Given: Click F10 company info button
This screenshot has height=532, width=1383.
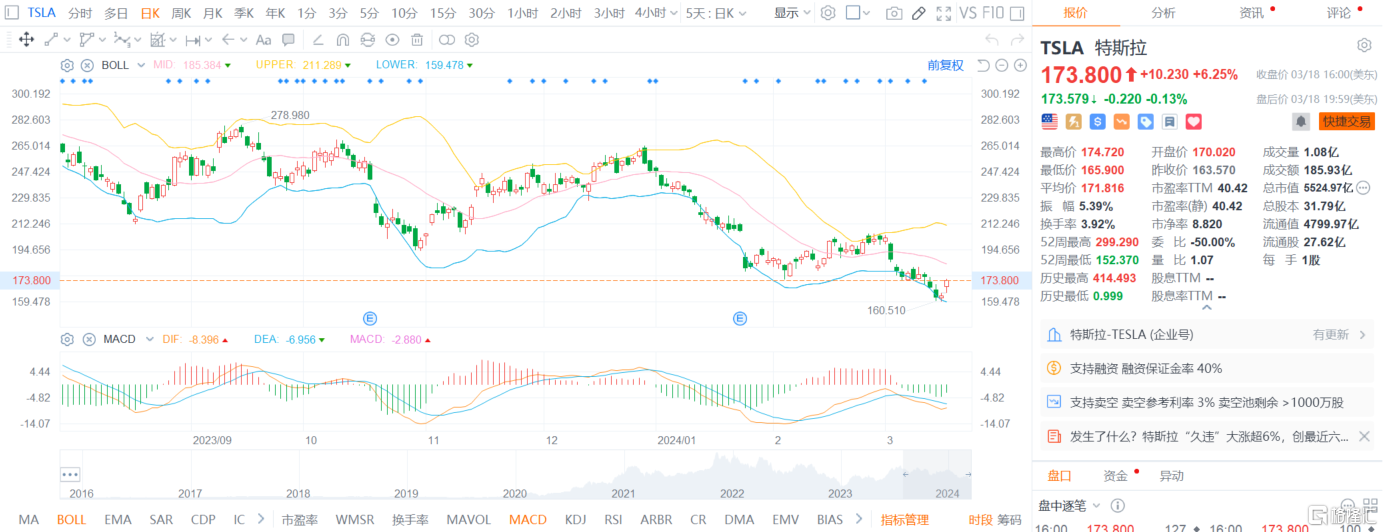Looking at the screenshot, I should [993, 13].
